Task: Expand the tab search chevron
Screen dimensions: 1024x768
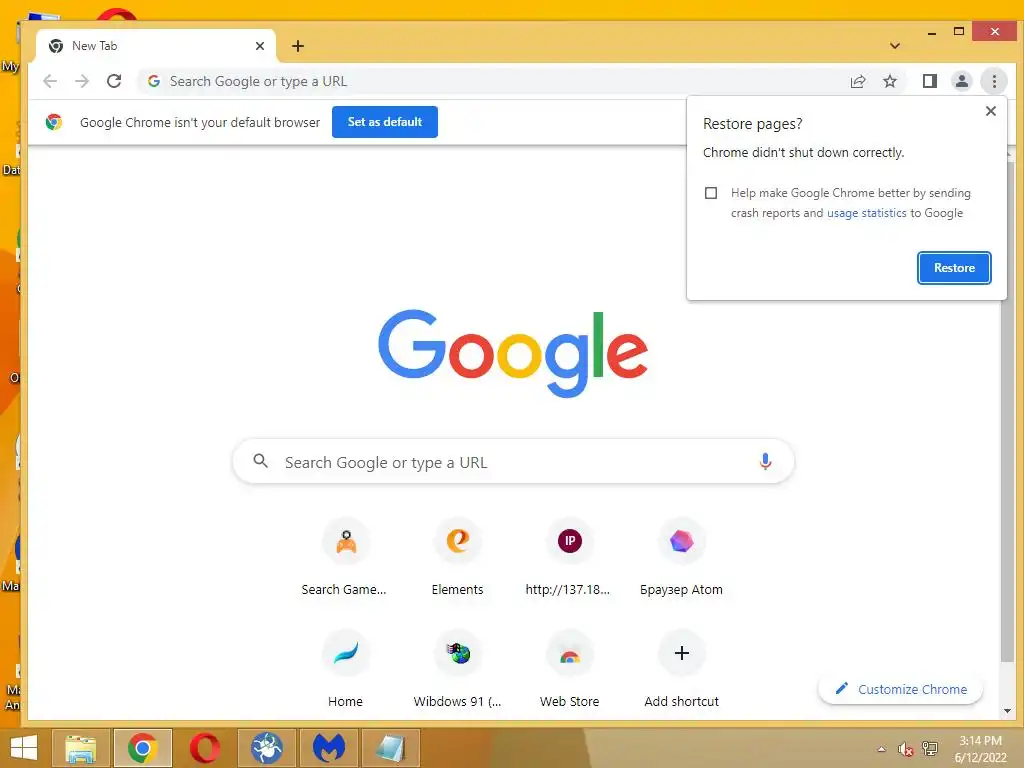Action: (895, 46)
